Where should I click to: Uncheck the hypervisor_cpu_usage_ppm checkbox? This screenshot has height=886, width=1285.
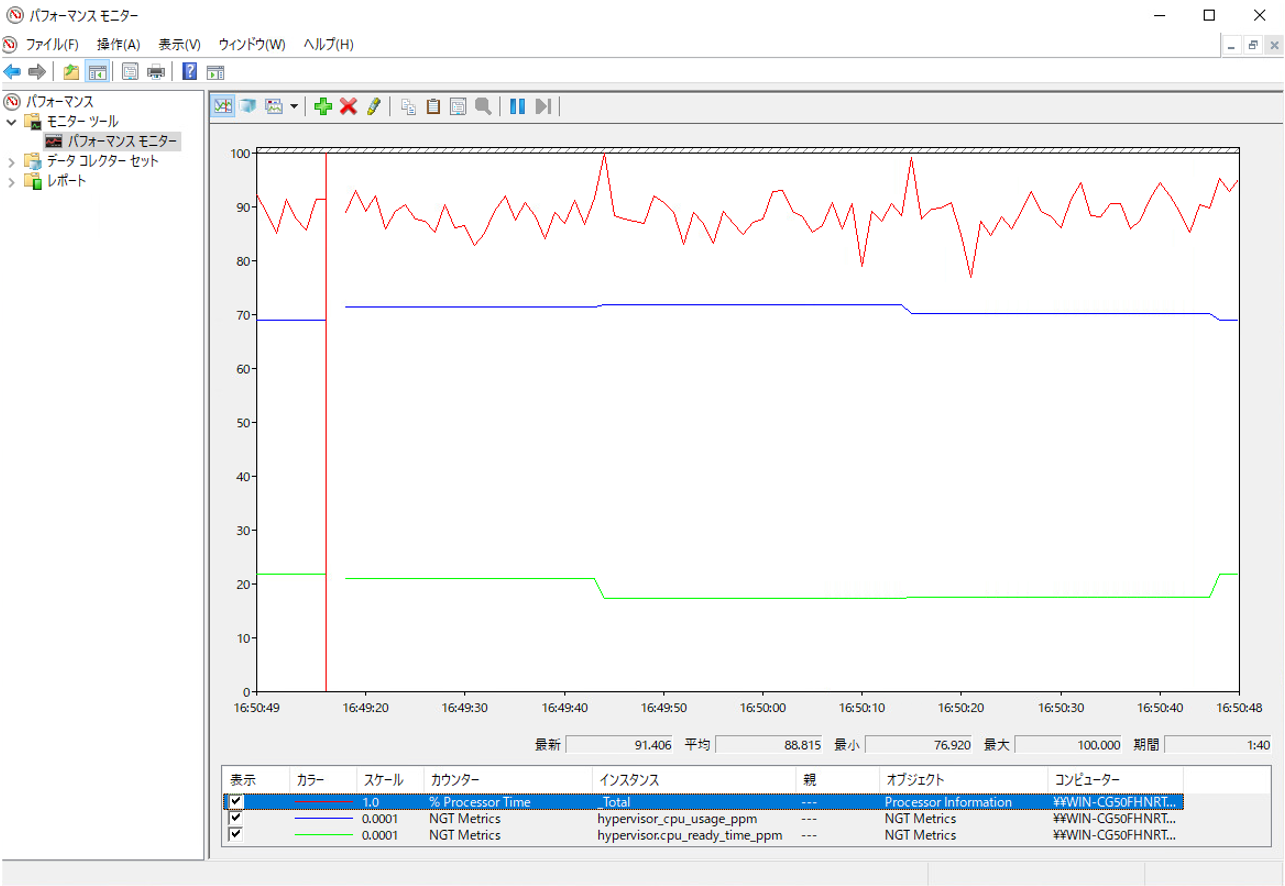pos(236,818)
